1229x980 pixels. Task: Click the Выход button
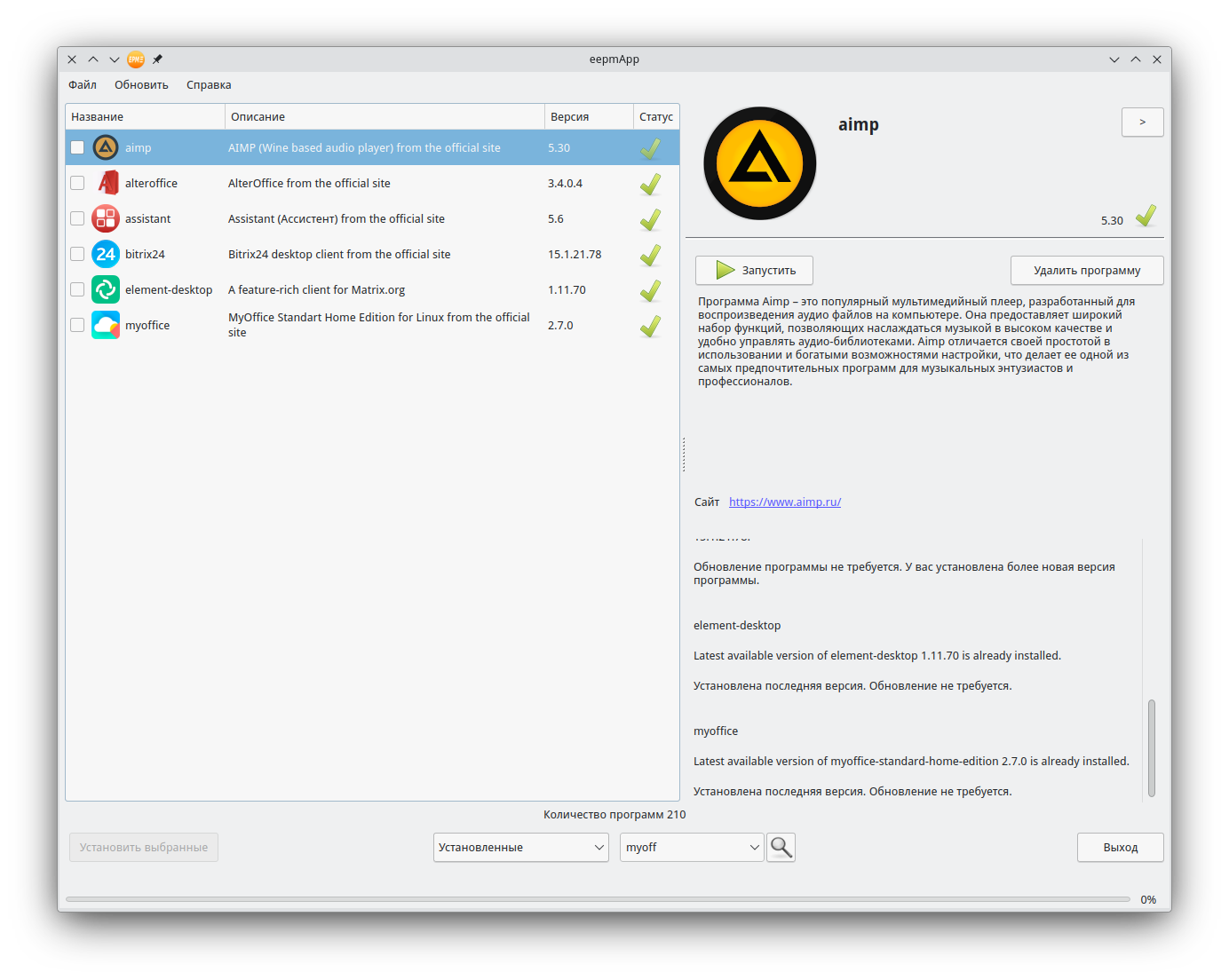1121,847
